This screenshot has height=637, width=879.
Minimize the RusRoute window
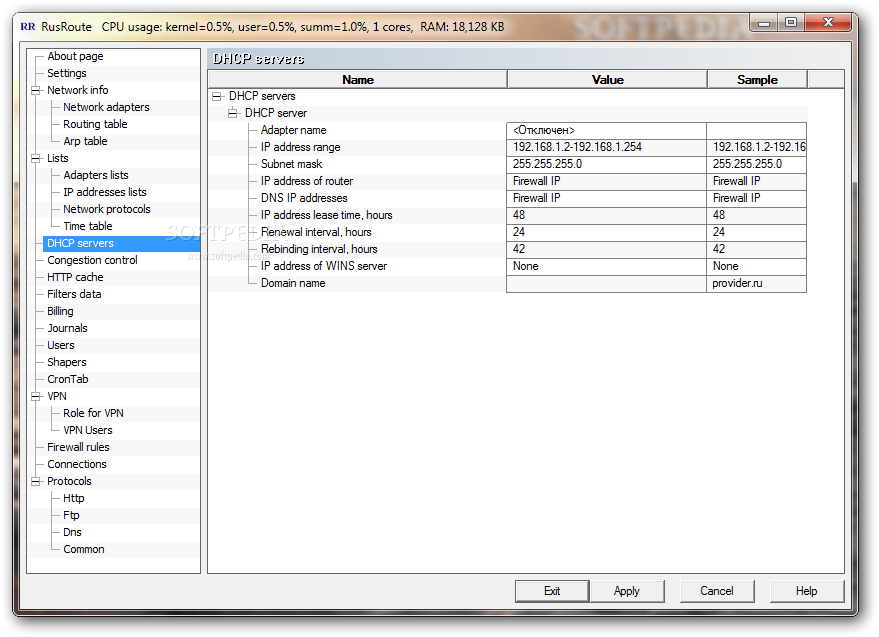point(764,23)
